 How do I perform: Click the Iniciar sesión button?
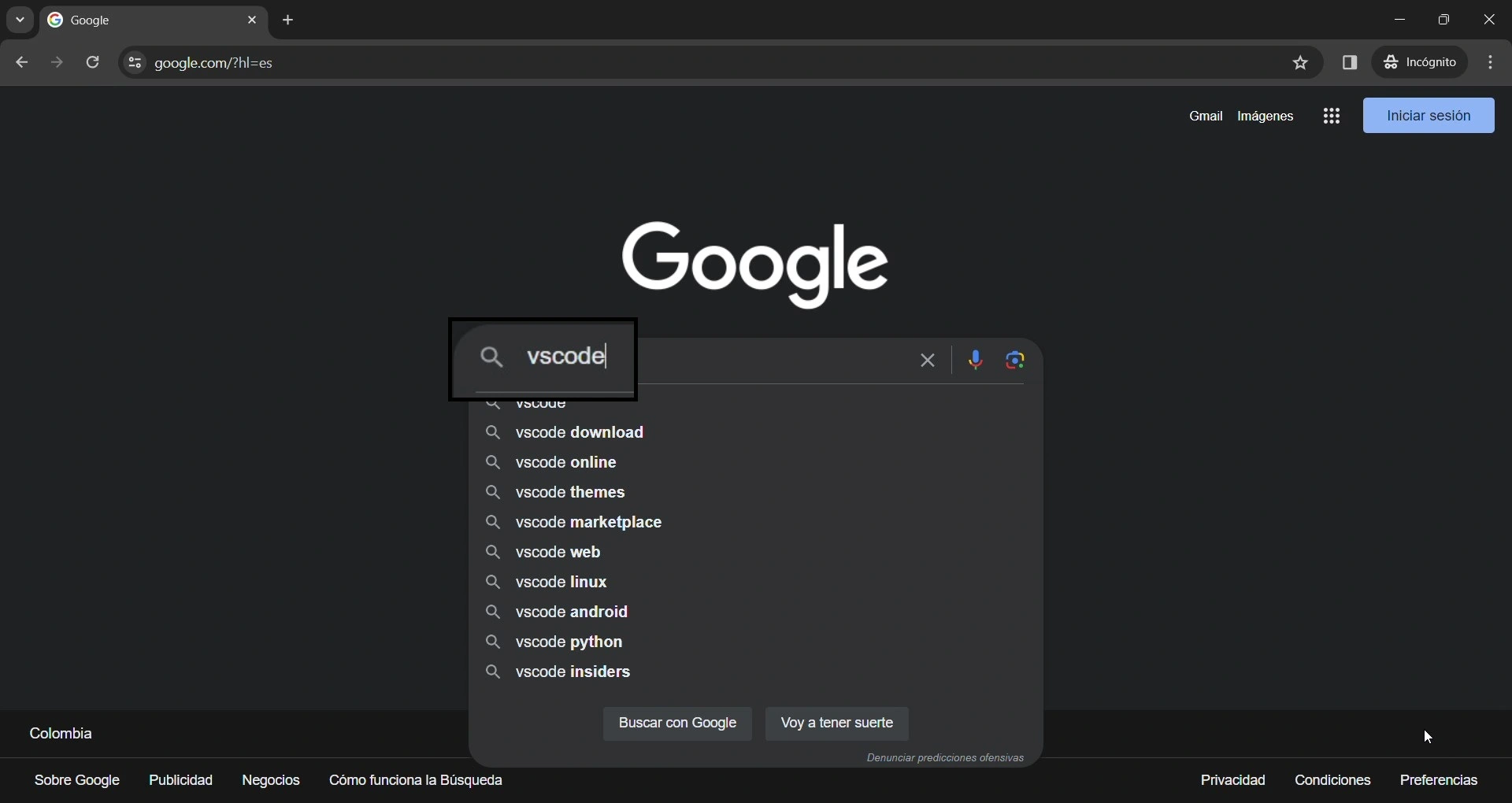pyautogui.click(x=1429, y=116)
